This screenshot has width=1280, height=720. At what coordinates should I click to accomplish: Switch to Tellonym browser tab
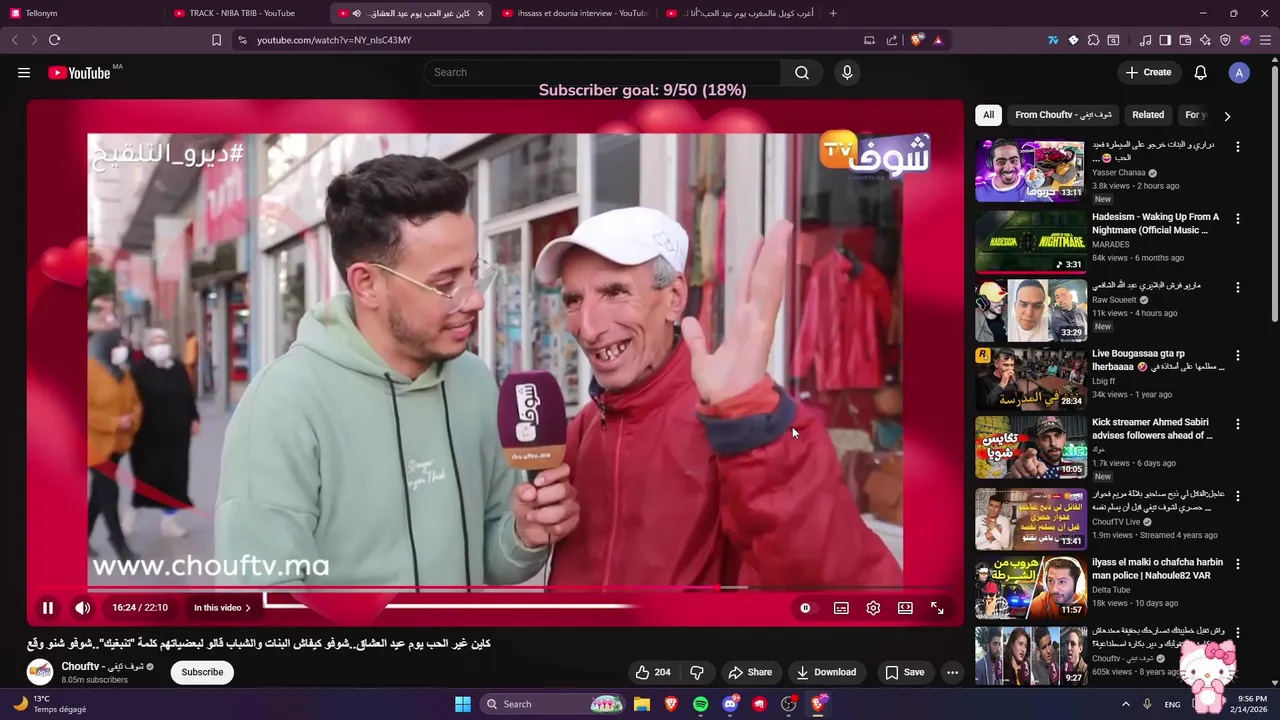[x=82, y=13]
